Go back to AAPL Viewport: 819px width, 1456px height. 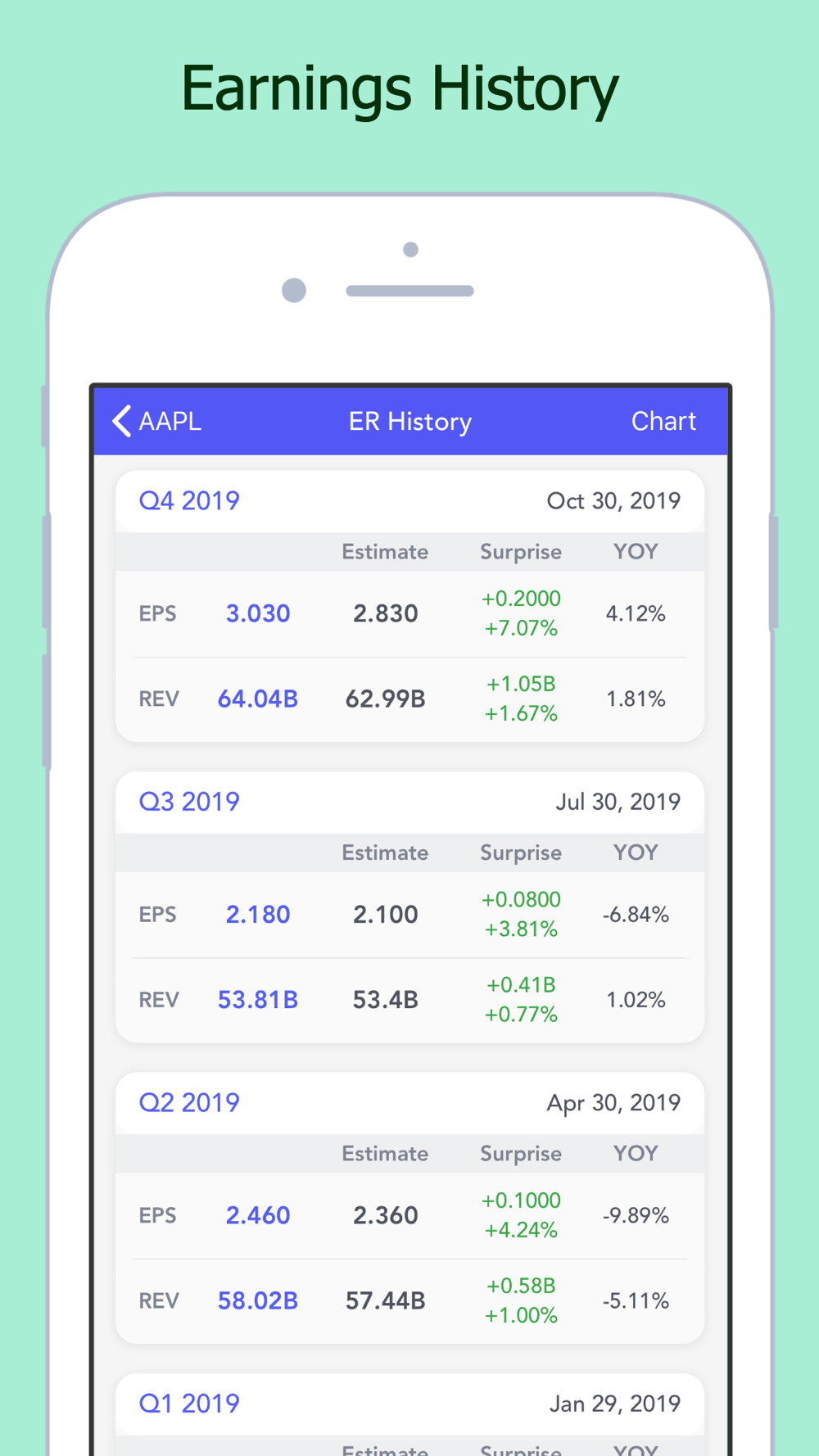coord(157,421)
